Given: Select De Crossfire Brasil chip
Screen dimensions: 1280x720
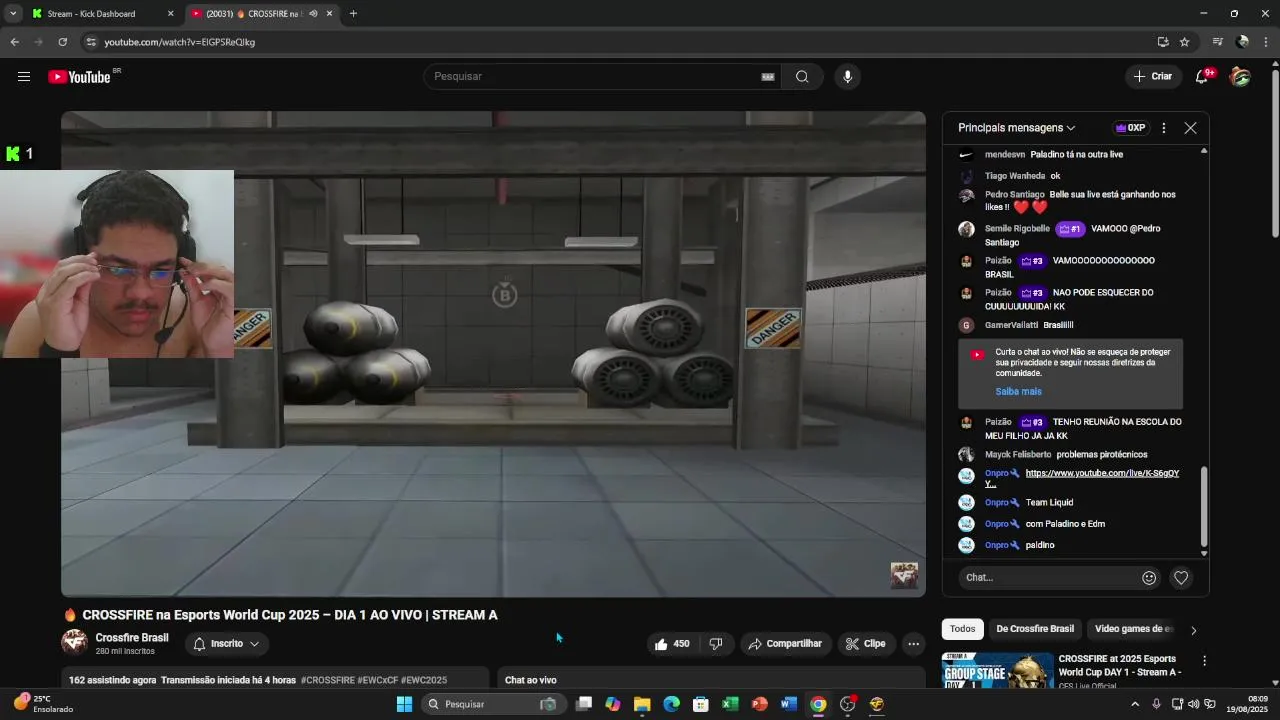Looking at the screenshot, I should pos(1035,629).
